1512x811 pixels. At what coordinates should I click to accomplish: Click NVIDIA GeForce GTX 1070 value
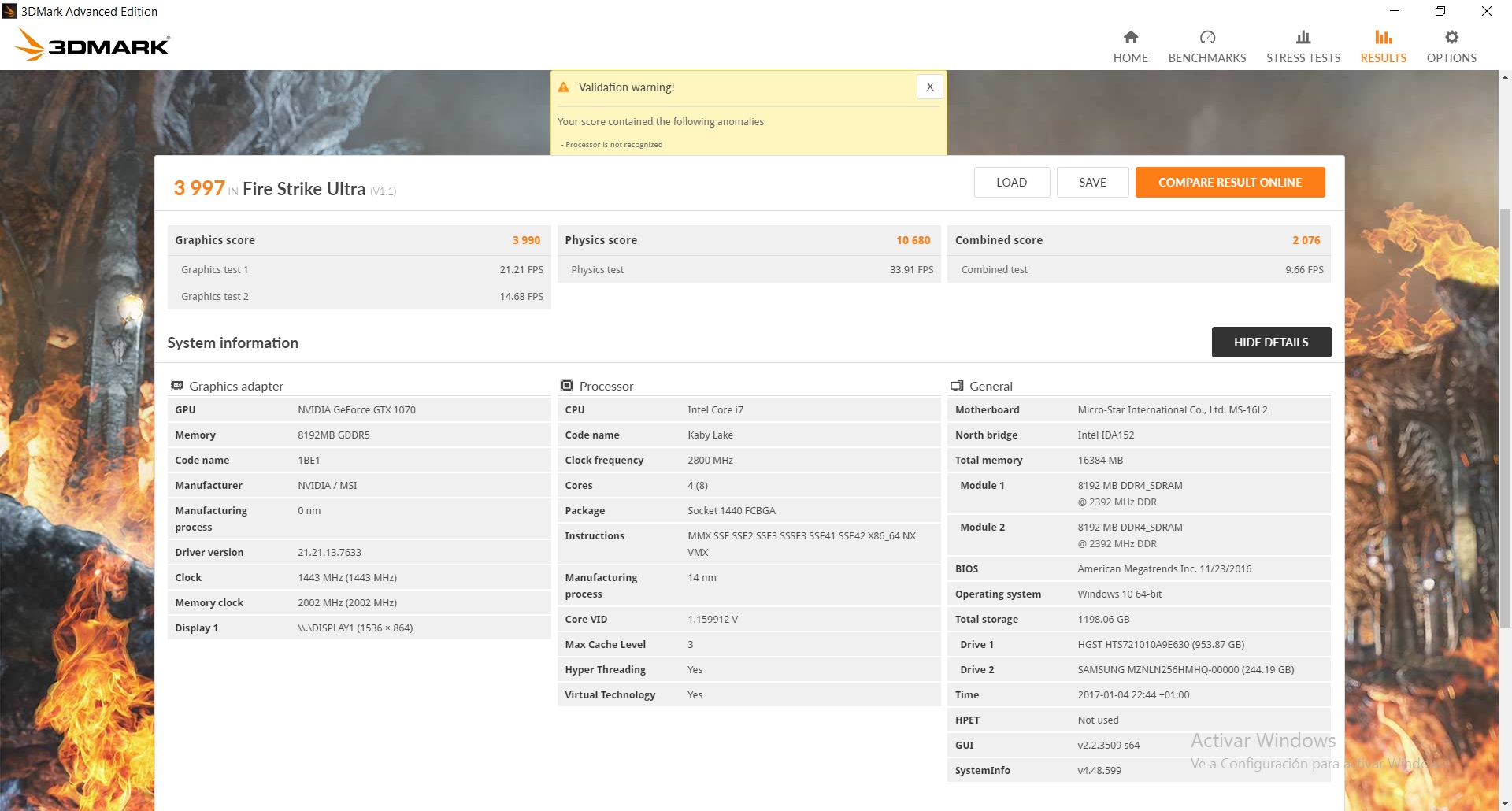[x=357, y=409]
